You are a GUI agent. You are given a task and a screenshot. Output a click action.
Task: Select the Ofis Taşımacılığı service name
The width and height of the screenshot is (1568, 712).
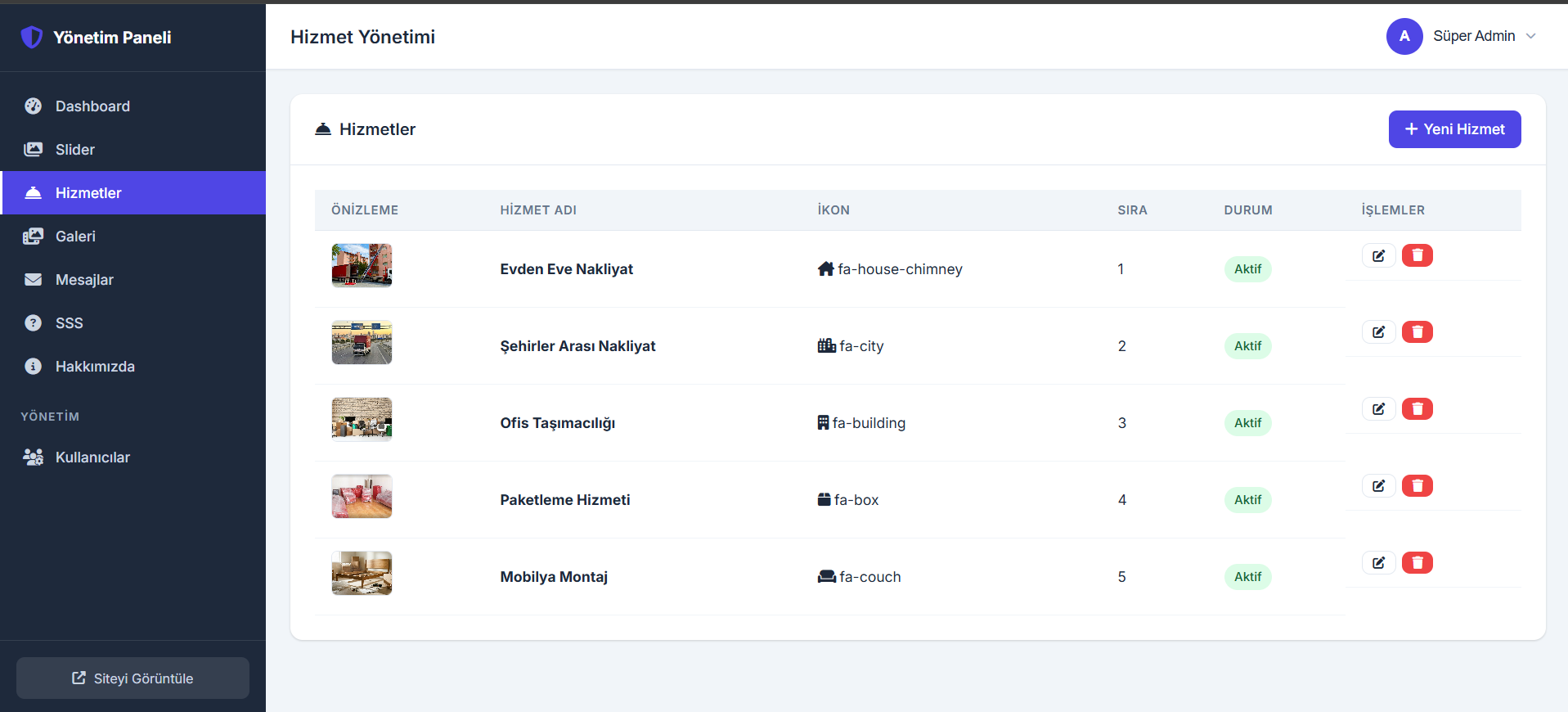coord(558,423)
